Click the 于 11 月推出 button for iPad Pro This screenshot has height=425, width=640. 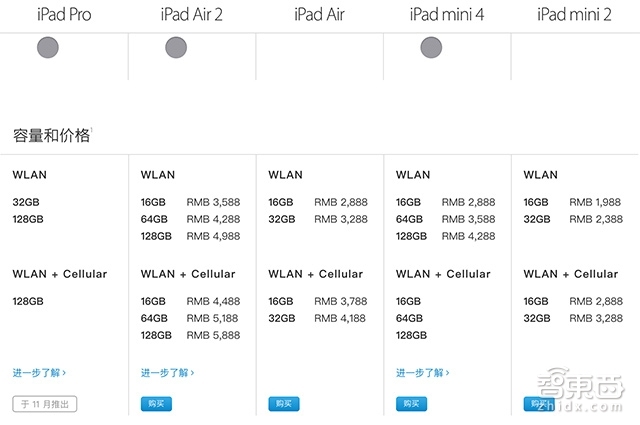point(44,404)
